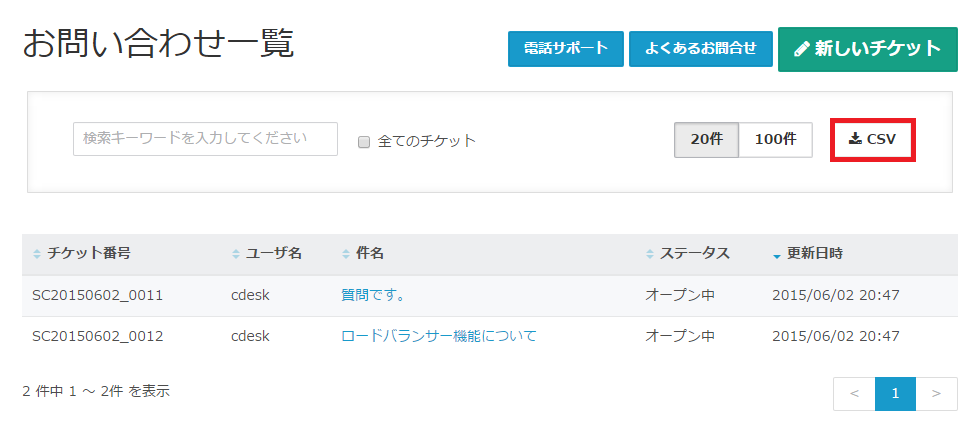Open the 電話サポート button

(x=566, y=49)
